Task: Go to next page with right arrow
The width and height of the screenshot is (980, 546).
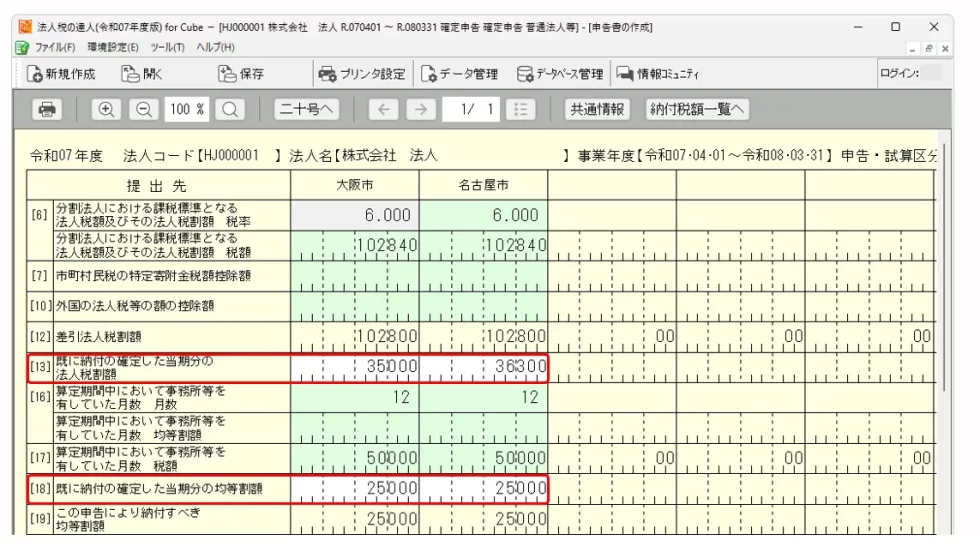Action: click(421, 109)
